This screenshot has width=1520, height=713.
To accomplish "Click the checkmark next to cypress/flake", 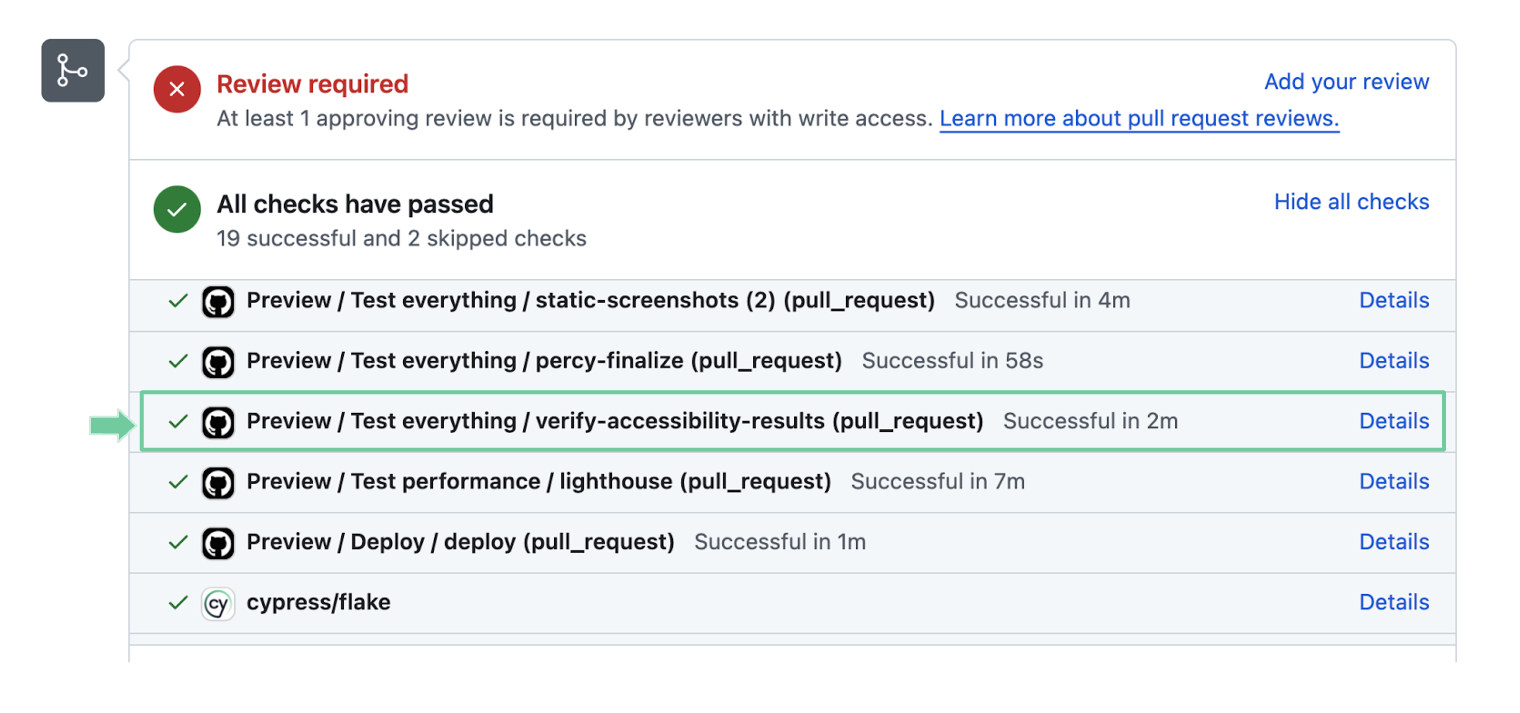I will (x=178, y=603).
